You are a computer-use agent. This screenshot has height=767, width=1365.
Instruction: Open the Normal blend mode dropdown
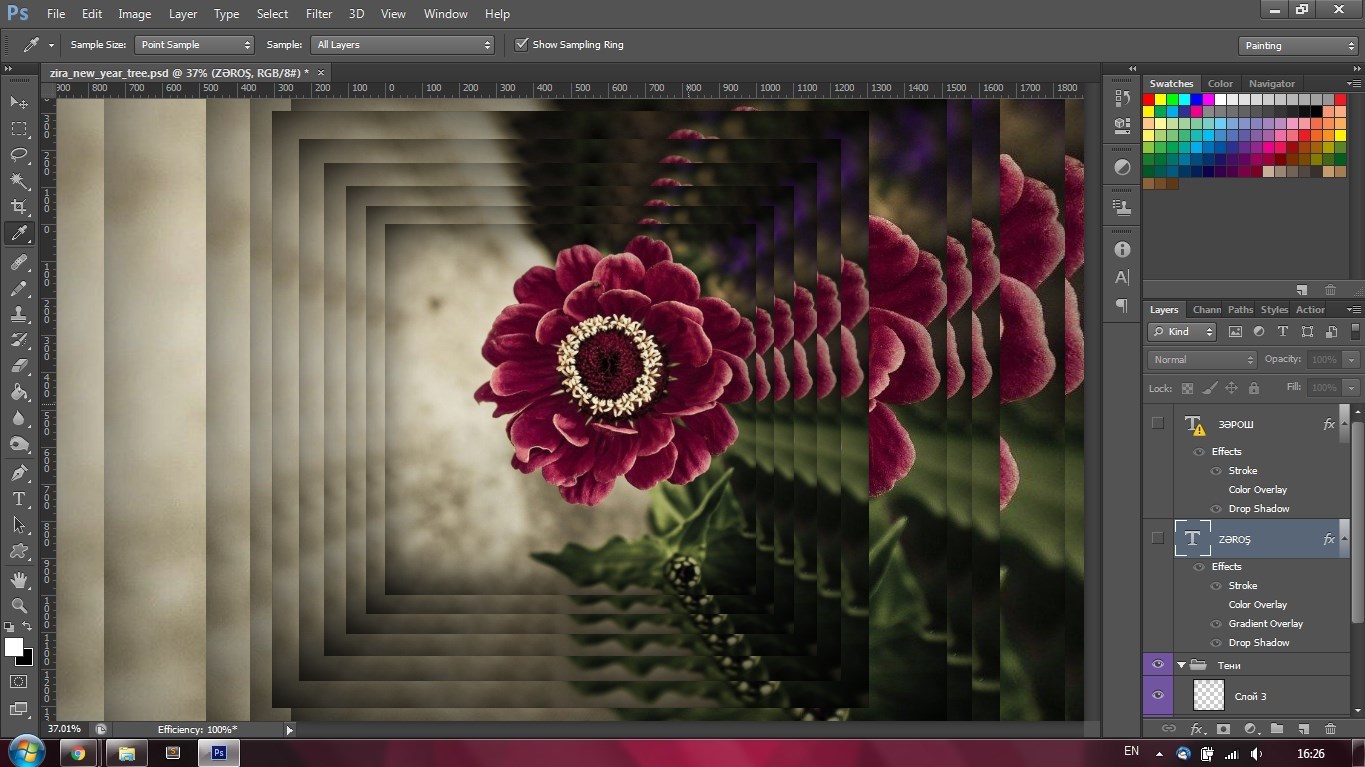tap(1202, 359)
